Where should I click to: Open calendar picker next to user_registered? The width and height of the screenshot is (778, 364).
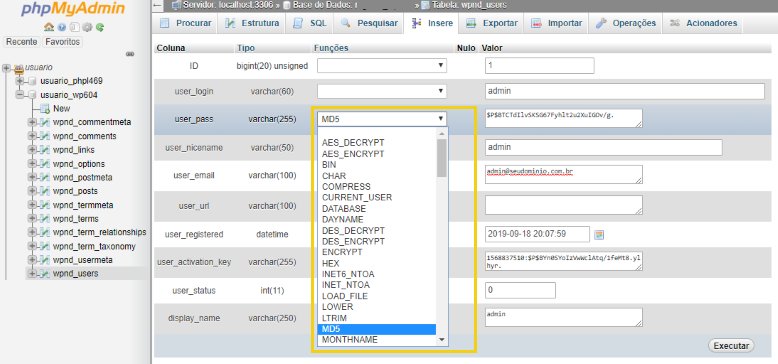pyautogui.click(x=599, y=235)
